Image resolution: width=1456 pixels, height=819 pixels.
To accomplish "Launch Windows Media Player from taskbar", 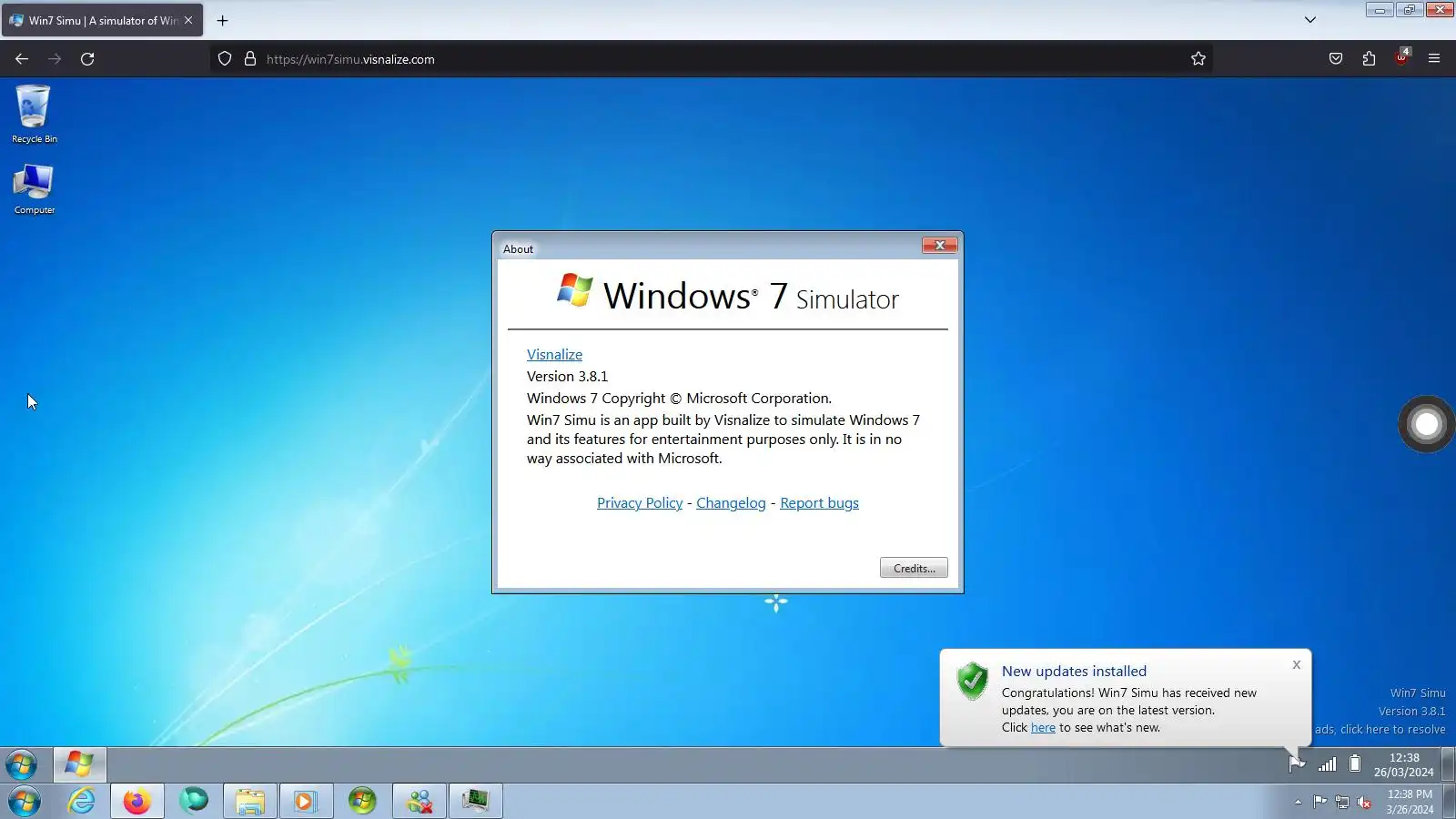I will point(305,802).
